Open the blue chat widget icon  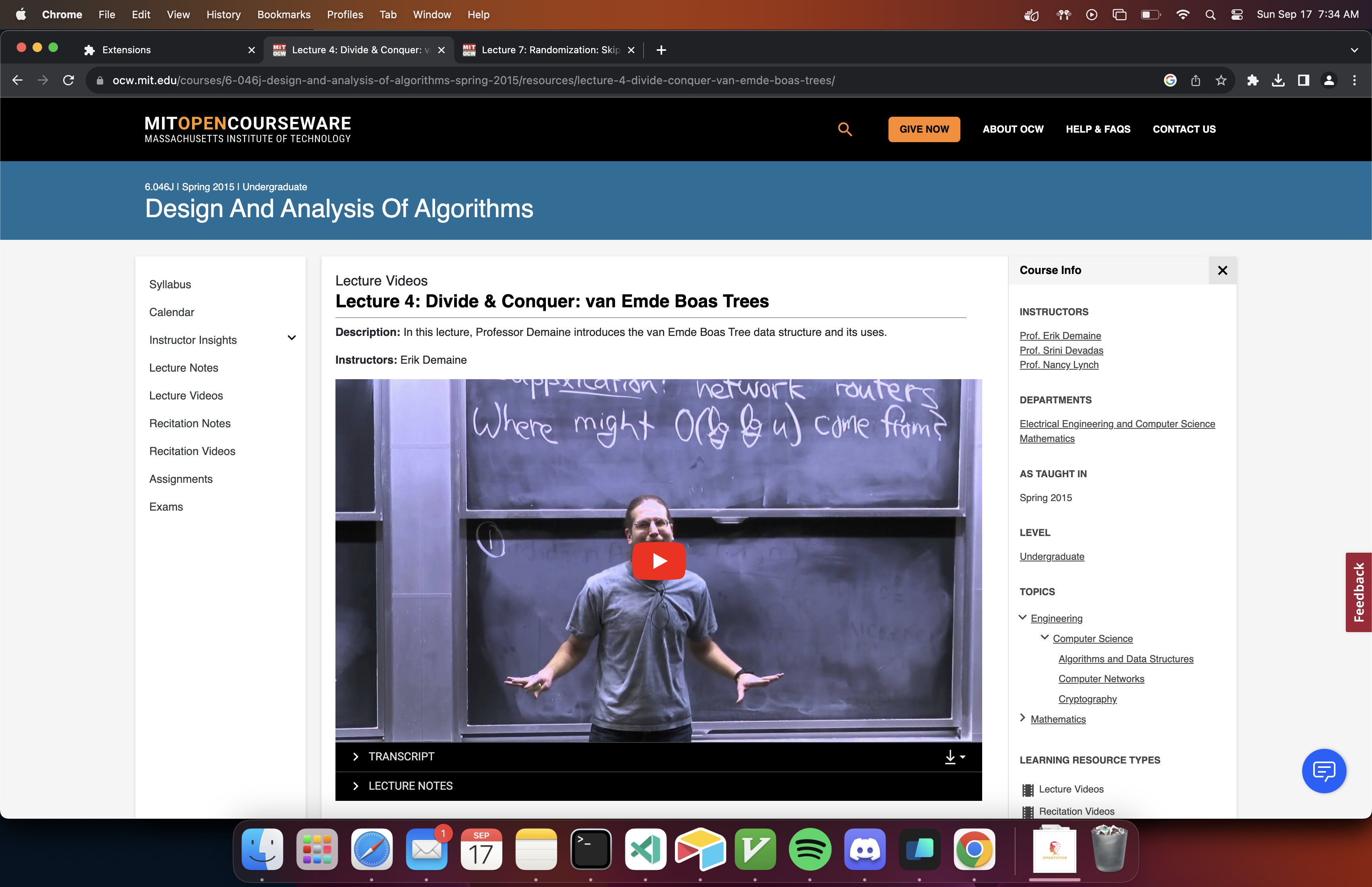[x=1324, y=771]
